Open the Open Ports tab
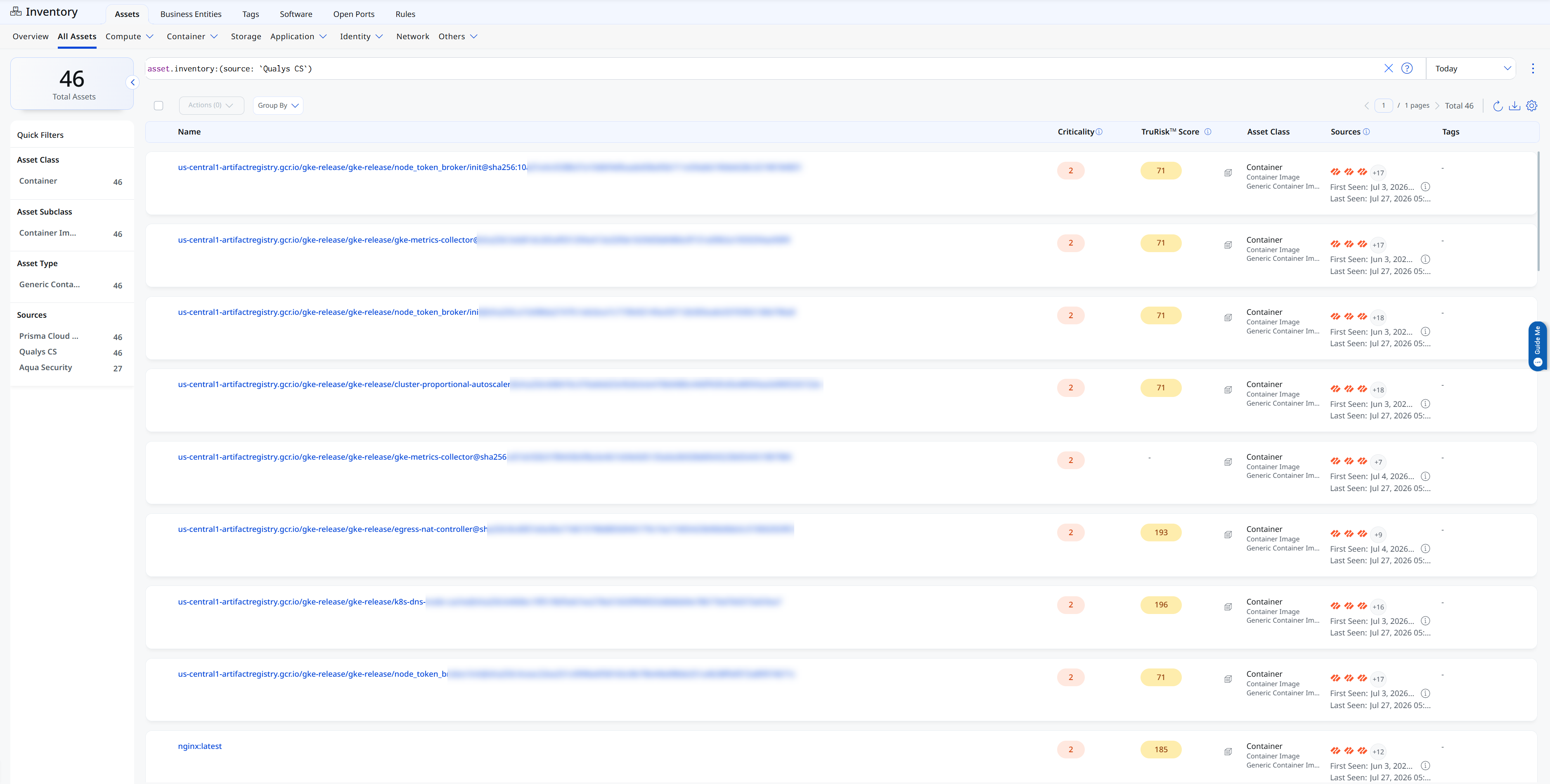1550x784 pixels. click(354, 14)
